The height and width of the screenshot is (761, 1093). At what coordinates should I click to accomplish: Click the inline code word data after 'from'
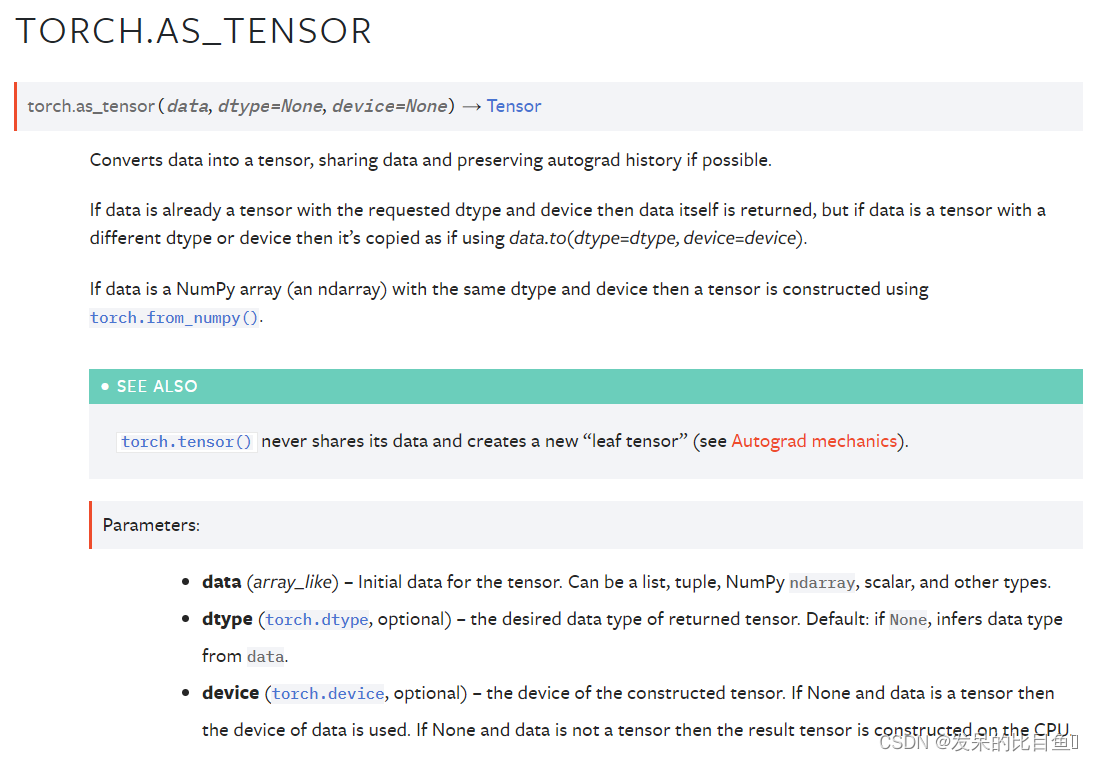pyautogui.click(x=266, y=656)
